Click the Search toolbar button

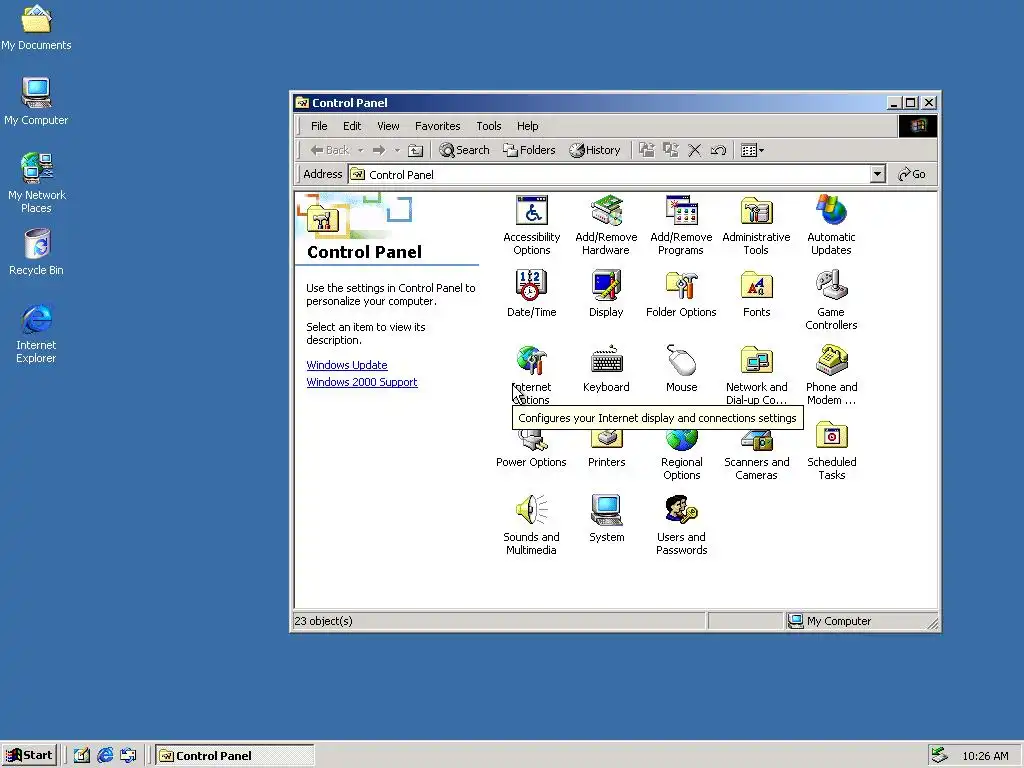point(464,150)
